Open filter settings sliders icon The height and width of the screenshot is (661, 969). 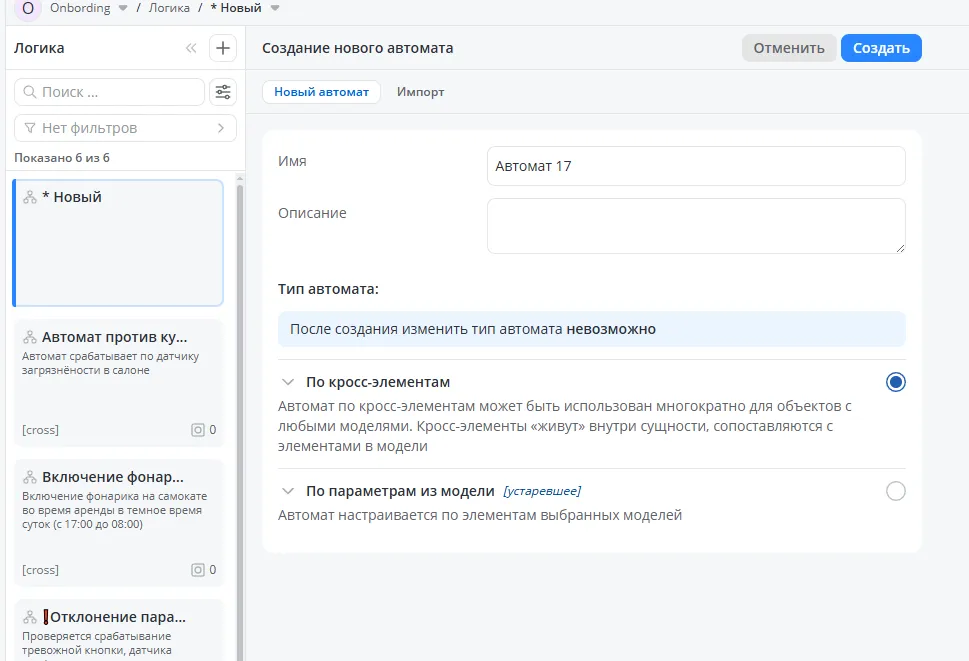coord(222,92)
